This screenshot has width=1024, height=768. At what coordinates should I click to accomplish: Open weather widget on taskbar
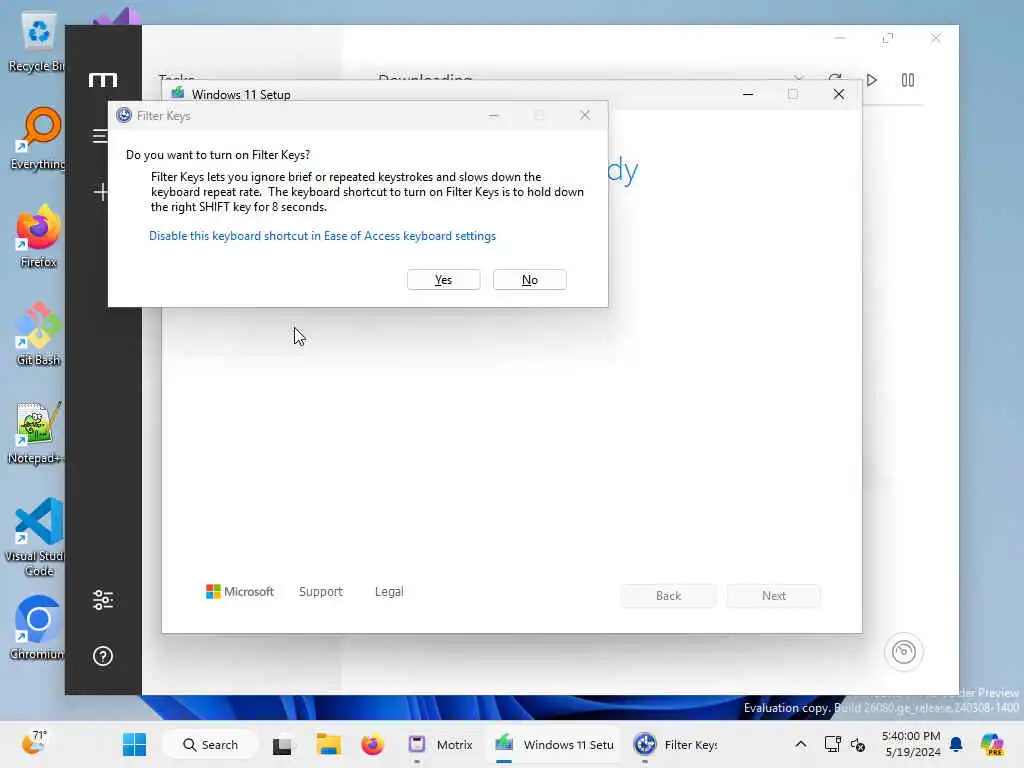34,743
